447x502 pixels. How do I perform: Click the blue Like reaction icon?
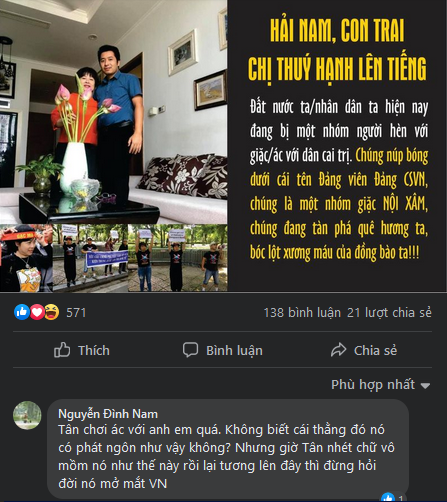pyautogui.click(x=22, y=312)
